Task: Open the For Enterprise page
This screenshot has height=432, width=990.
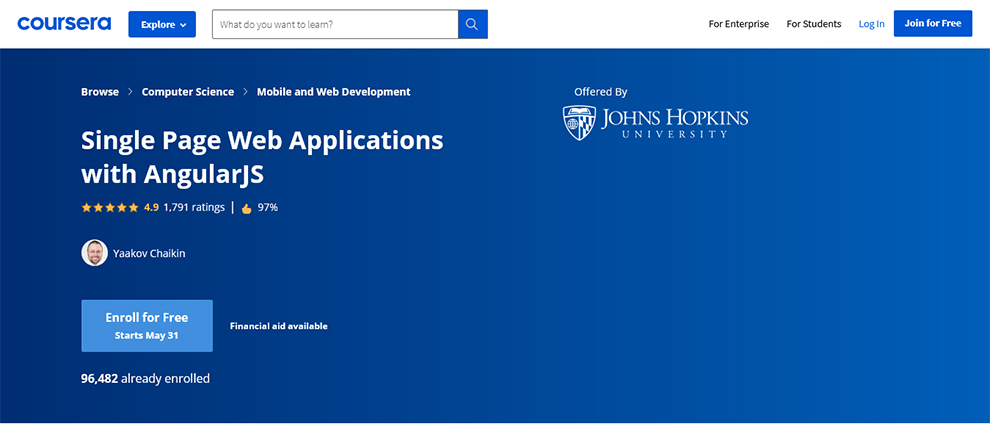Action: [739, 24]
